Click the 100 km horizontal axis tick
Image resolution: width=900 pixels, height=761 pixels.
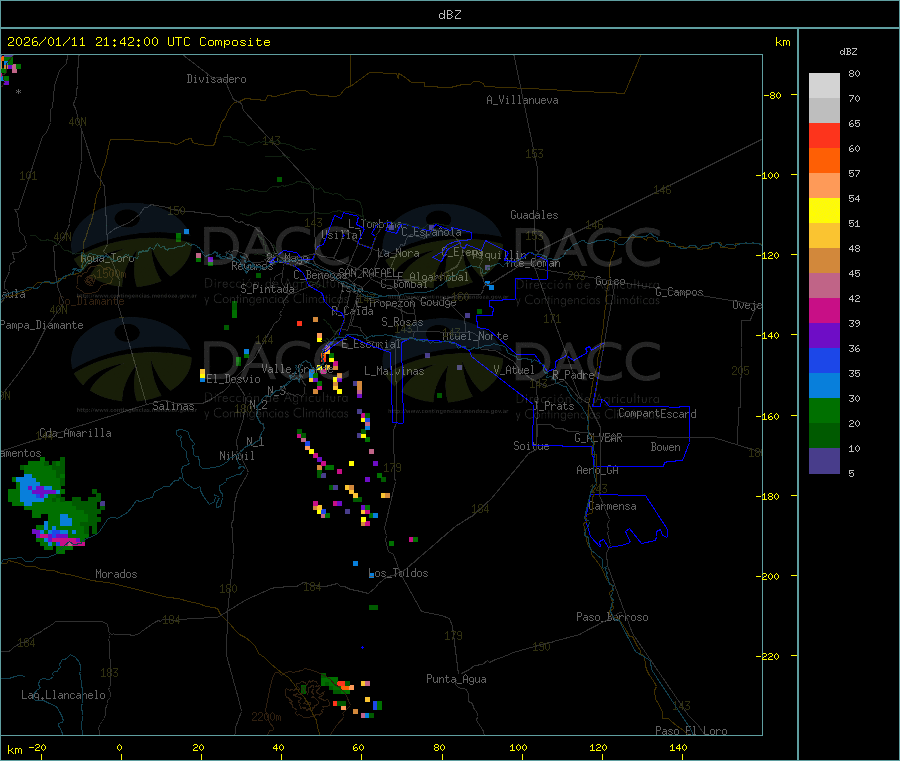click(518, 747)
